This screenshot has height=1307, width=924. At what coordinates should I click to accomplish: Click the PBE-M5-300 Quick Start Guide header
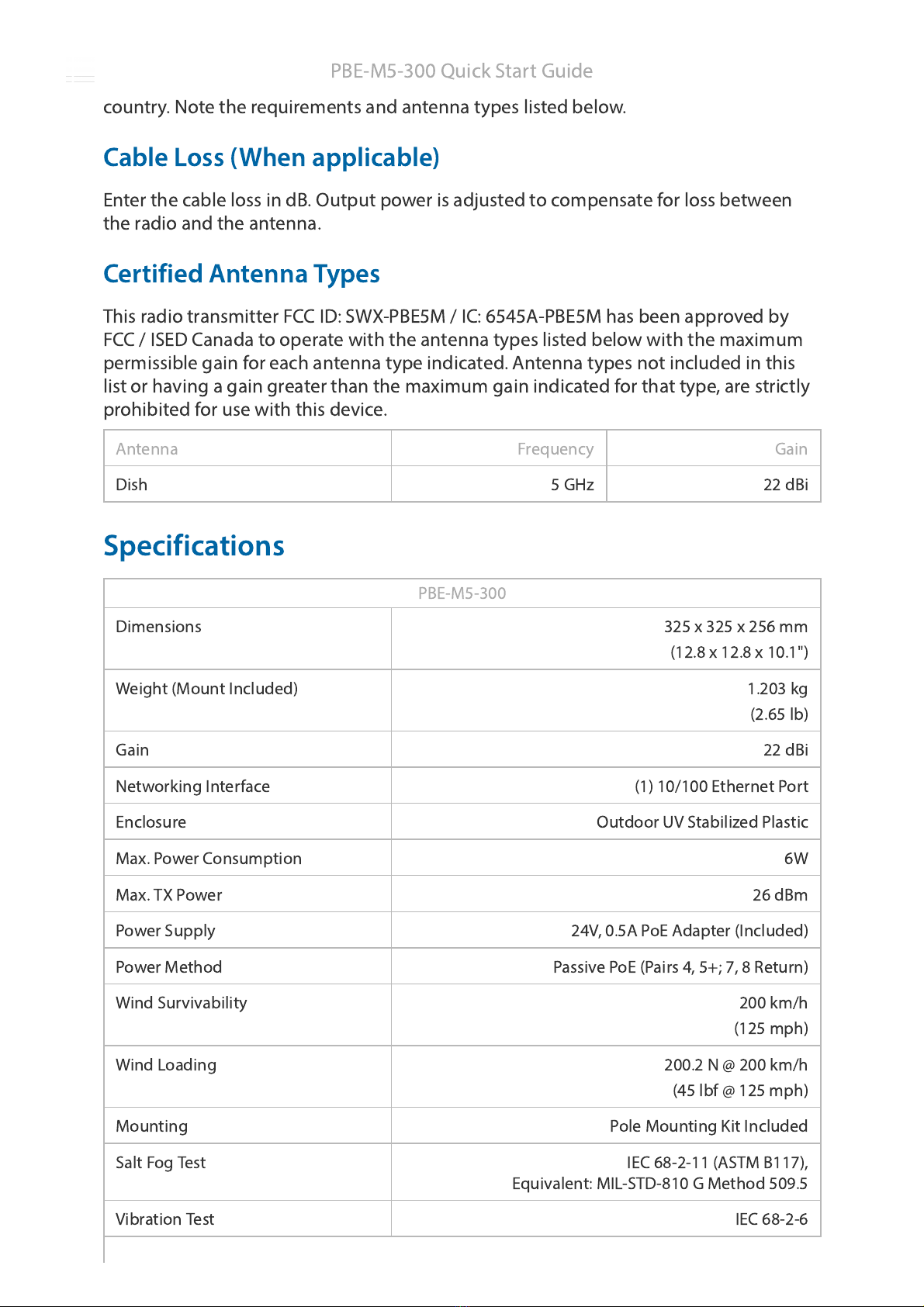tap(462, 71)
